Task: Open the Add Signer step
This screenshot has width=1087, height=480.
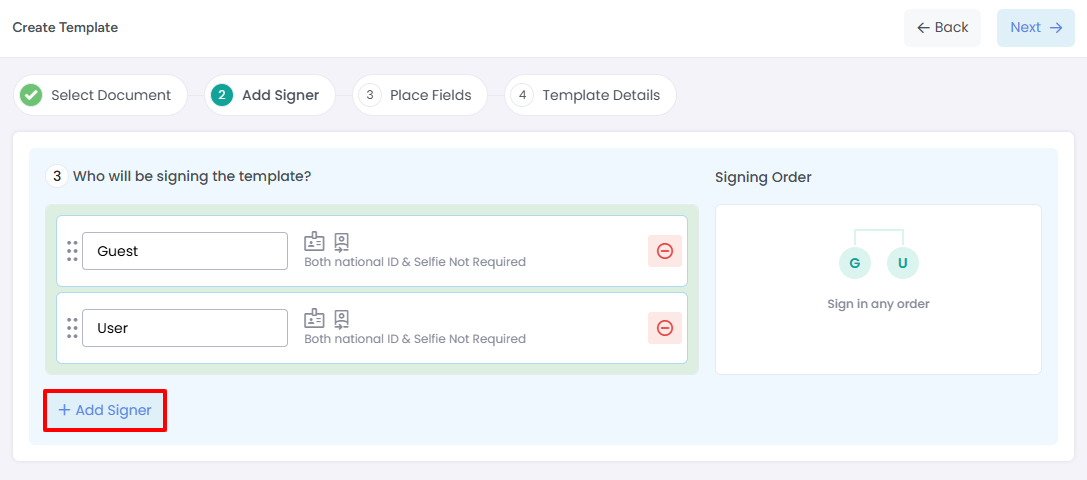Action: 270,95
